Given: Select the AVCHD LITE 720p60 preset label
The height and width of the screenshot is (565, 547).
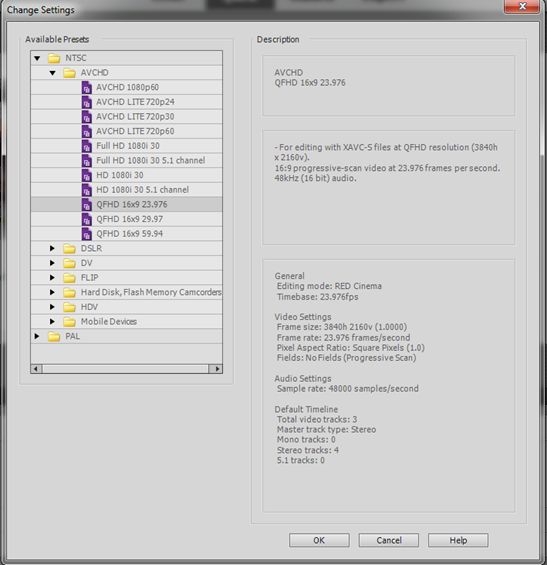Looking at the screenshot, I should (135, 131).
